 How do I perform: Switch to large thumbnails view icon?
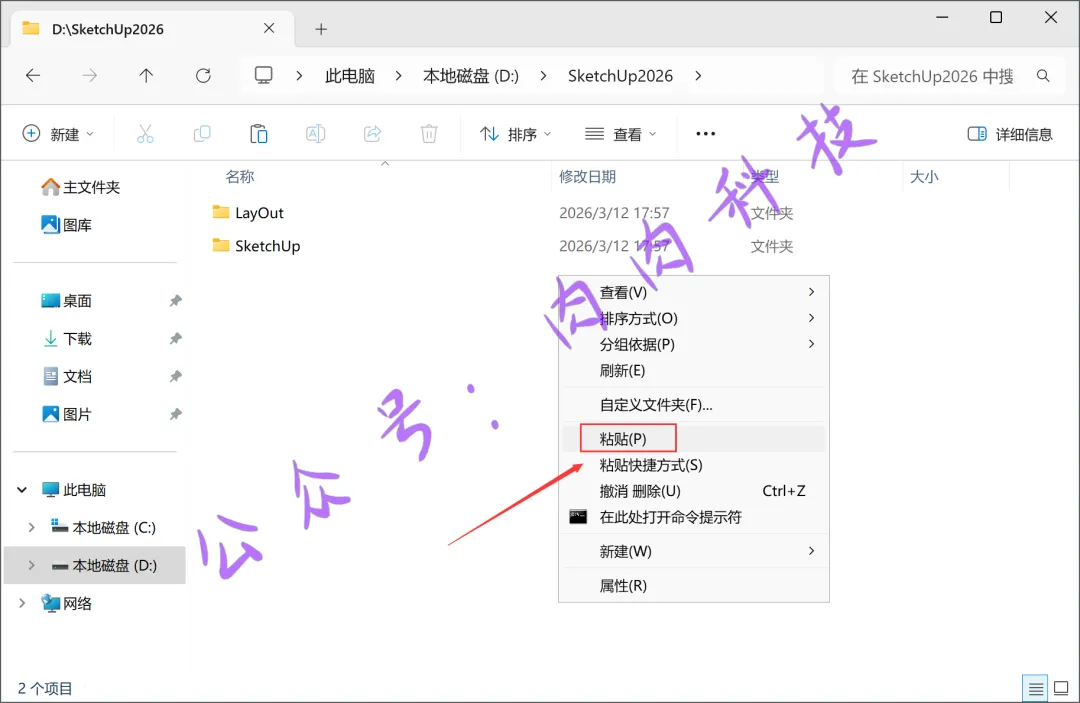click(x=1061, y=688)
